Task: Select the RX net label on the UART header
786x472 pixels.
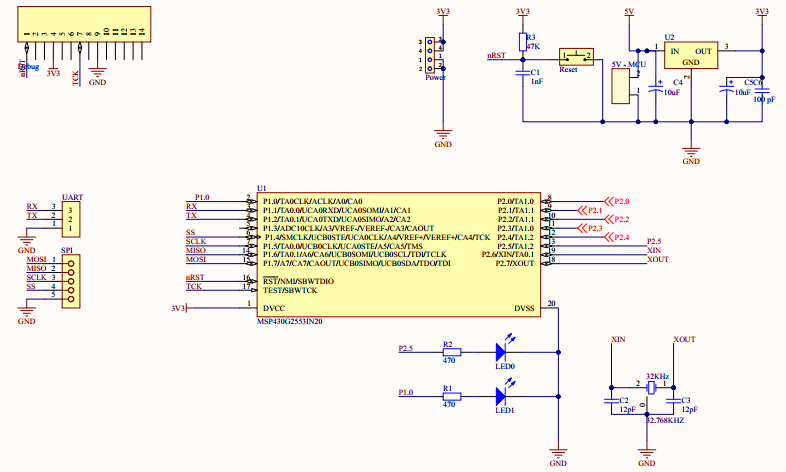Action: [x=32, y=206]
